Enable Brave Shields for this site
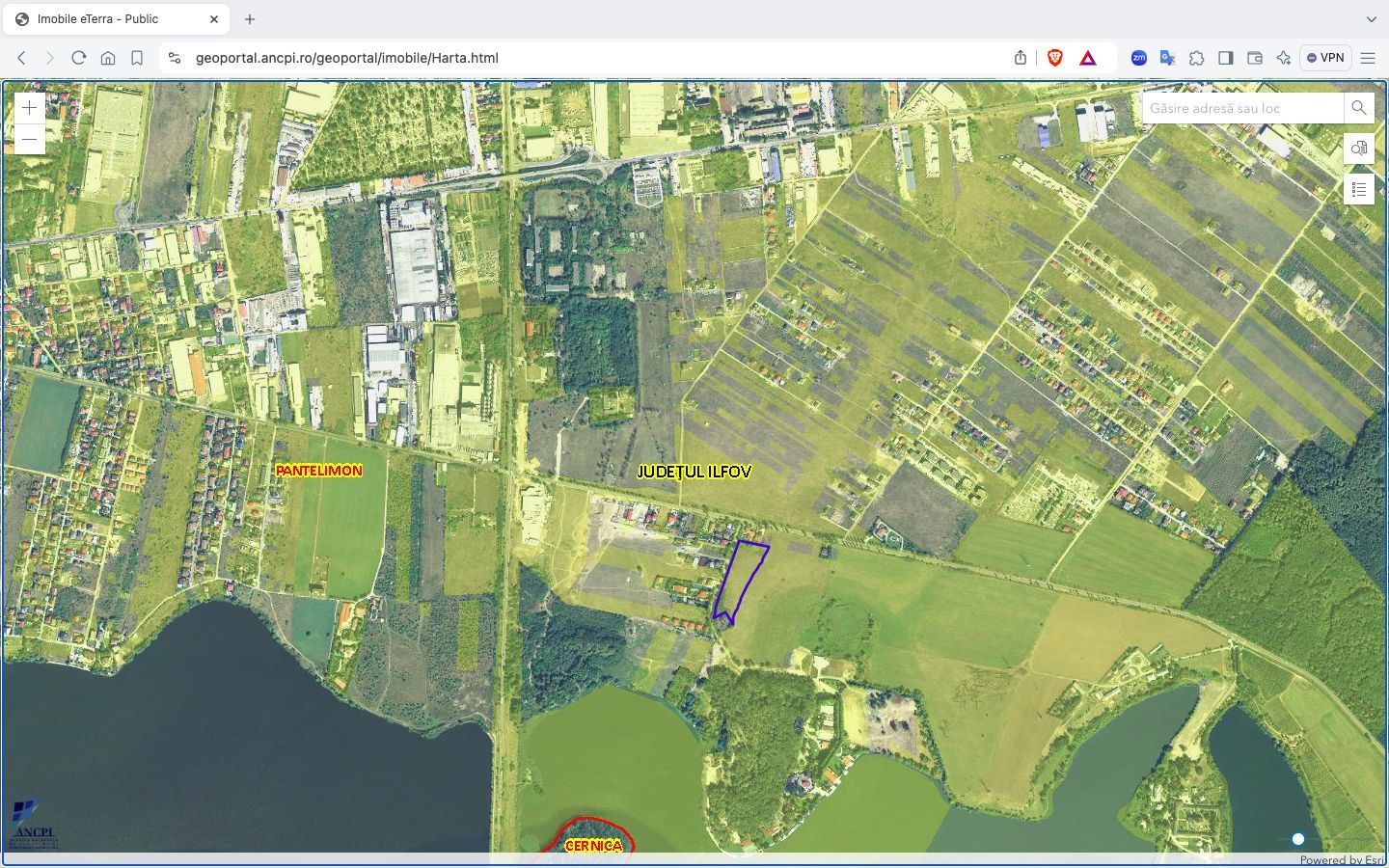Image resolution: width=1389 pixels, height=868 pixels. coord(1055,57)
